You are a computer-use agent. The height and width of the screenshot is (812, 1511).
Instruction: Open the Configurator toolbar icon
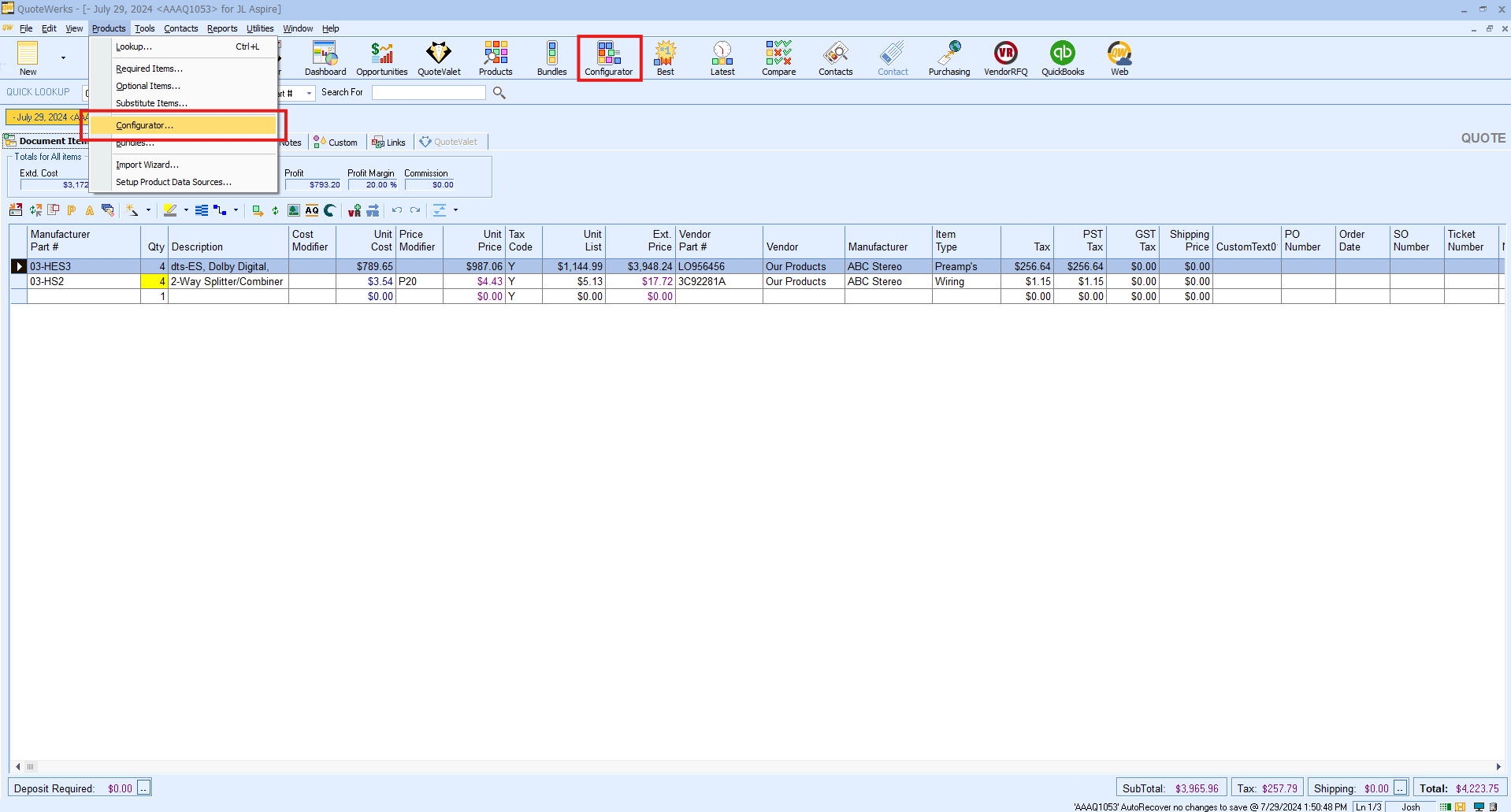608,58
